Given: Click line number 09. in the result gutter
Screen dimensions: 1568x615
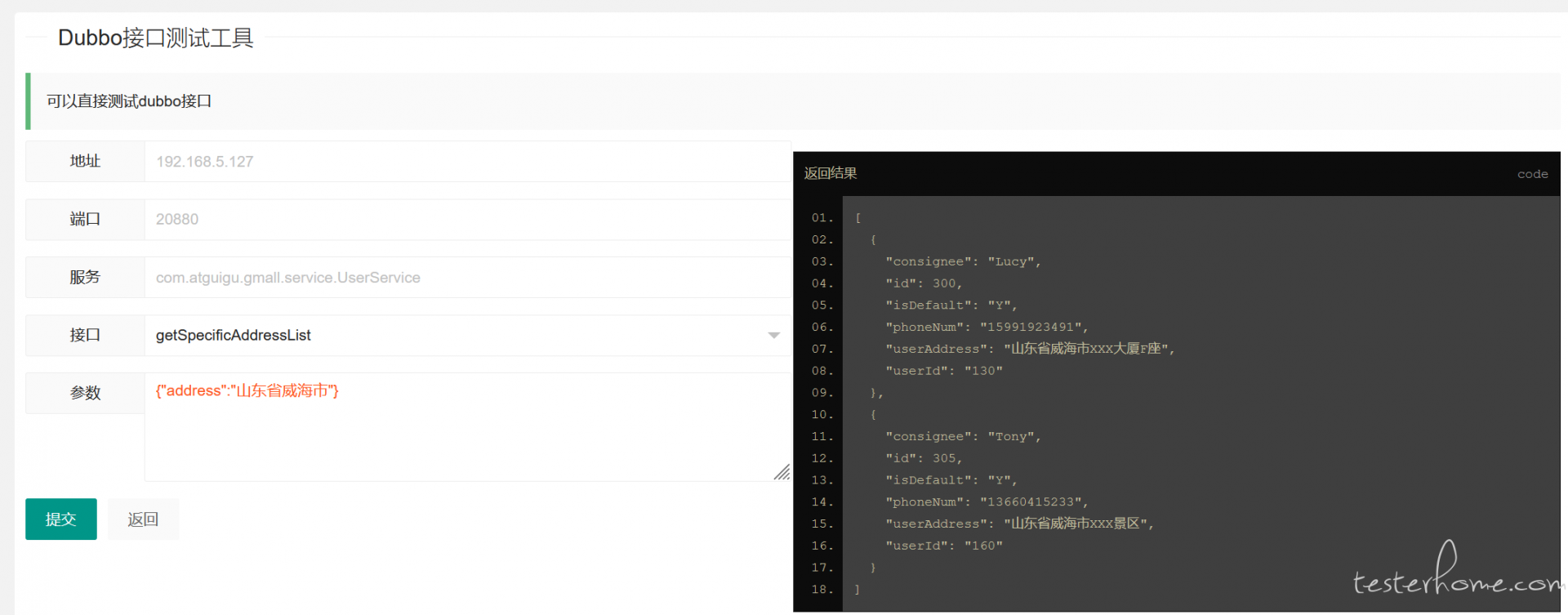Looking at the screenshot, I should point(822,393).
